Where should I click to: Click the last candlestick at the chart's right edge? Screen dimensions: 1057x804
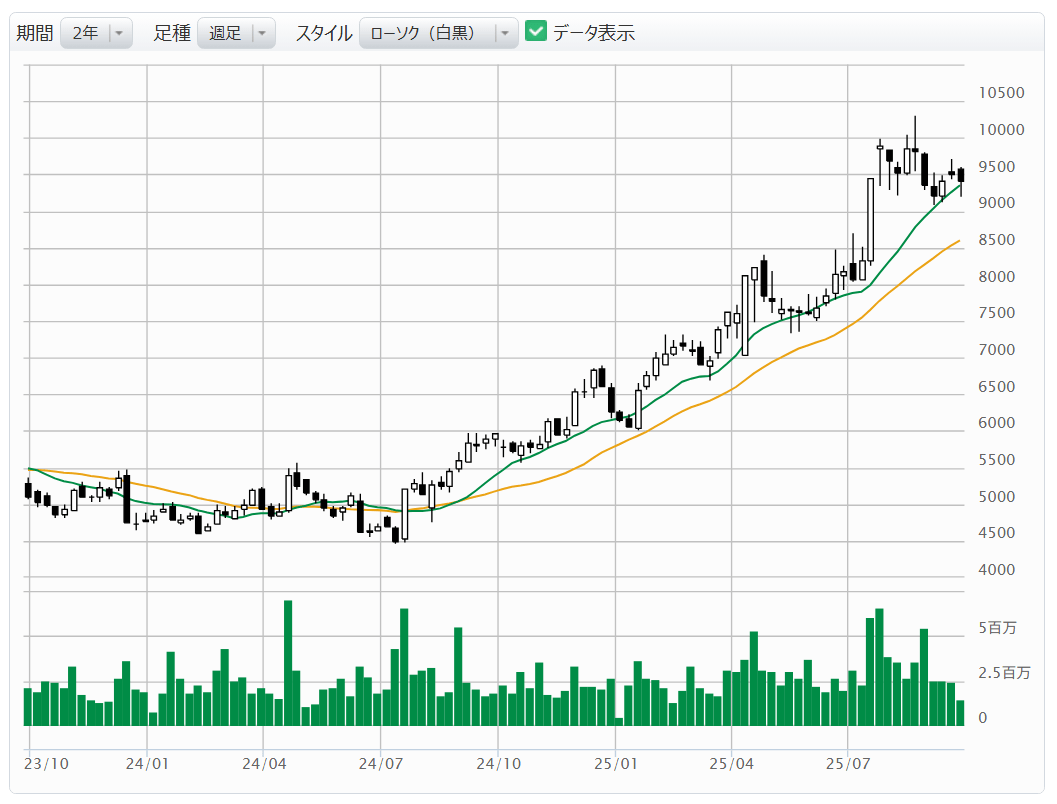tap(961, 175)
